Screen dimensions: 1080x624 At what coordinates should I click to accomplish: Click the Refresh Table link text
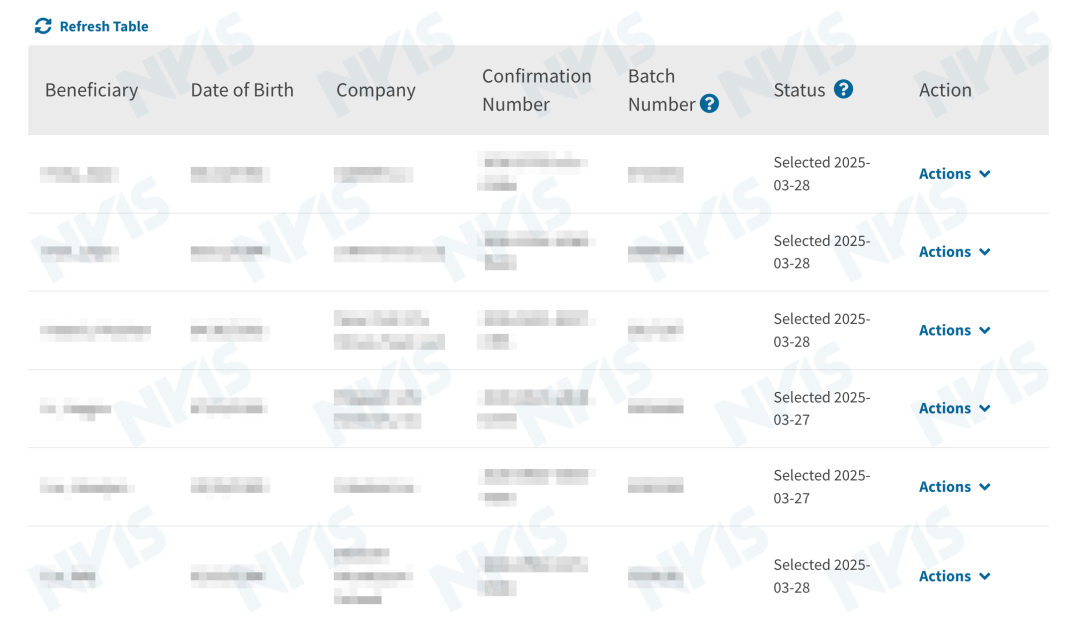[x=104, y=27]
